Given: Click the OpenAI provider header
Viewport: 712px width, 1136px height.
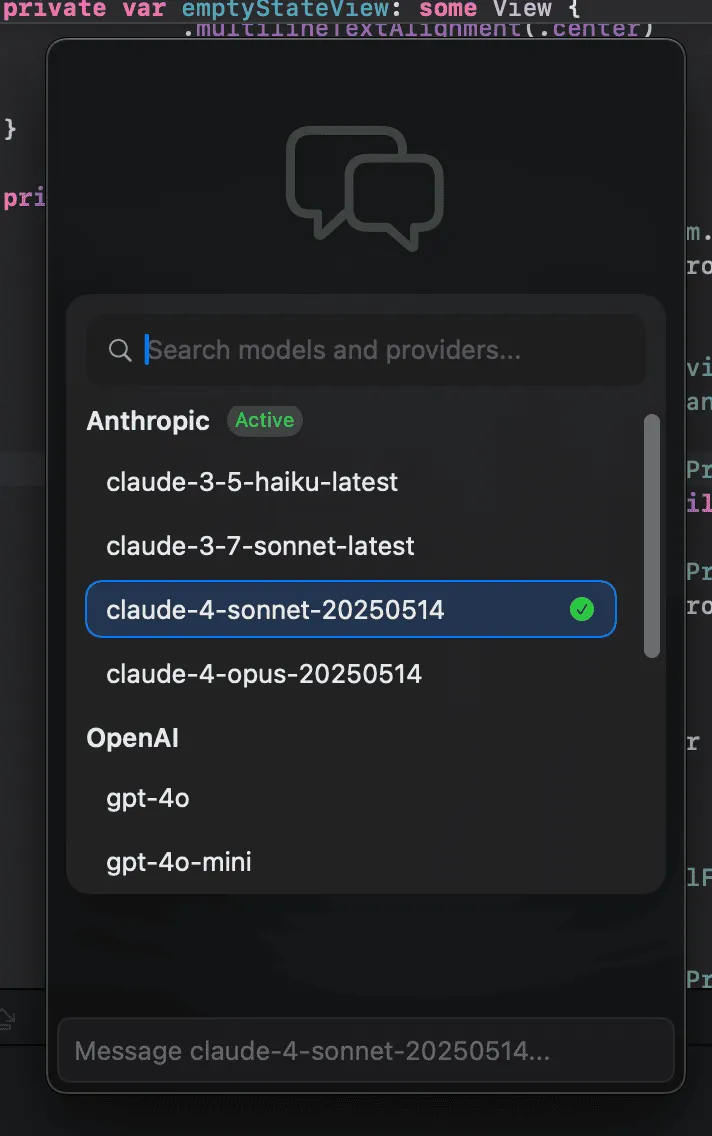Looking at the screenshot, I should 133,738.
